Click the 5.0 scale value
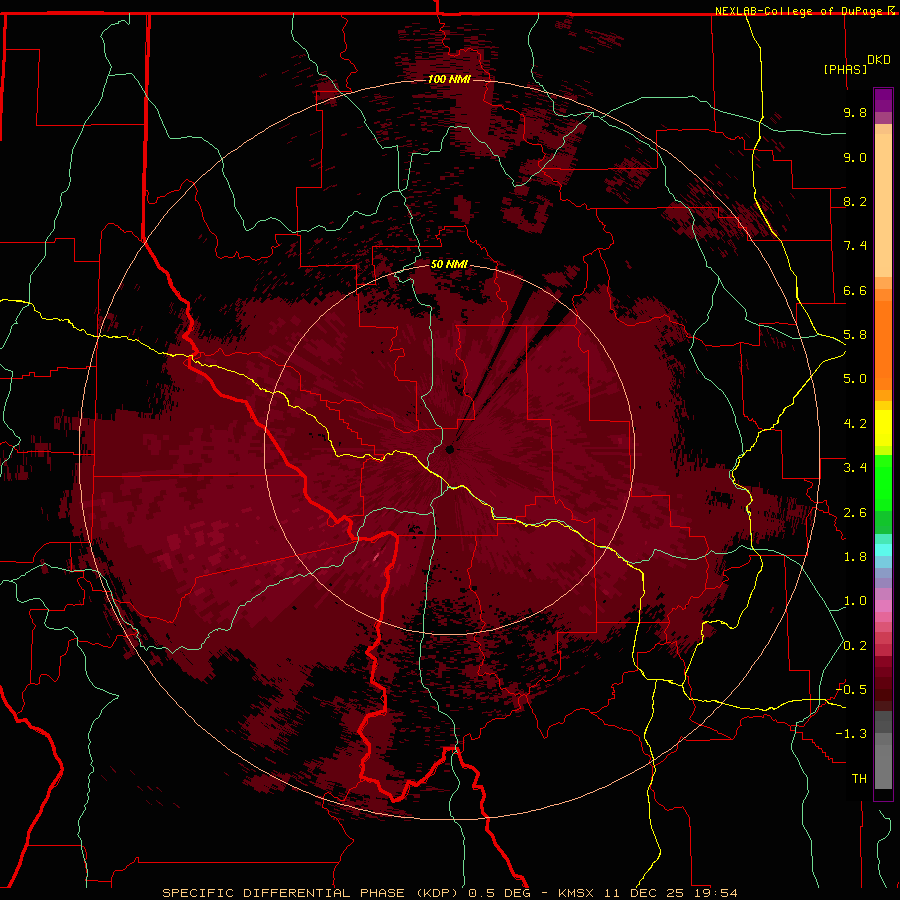The height and width of the screenshot is (900, 900). coord(855,379)
